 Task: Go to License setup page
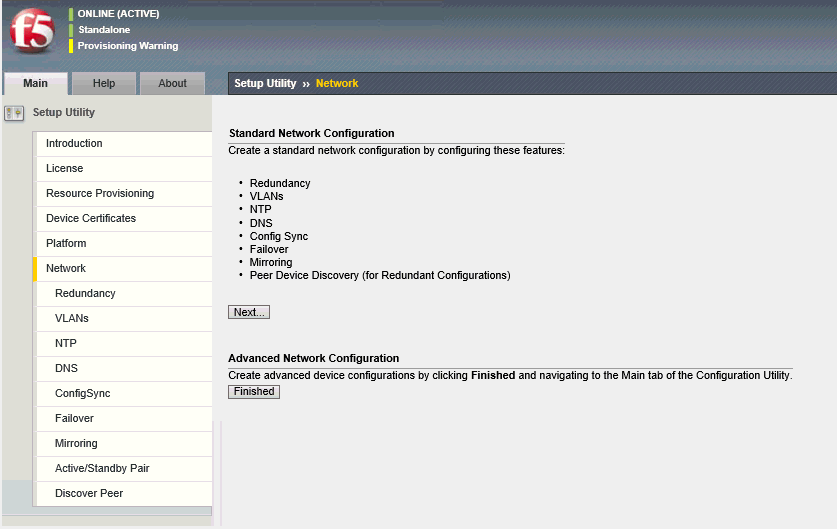(65, 169)
